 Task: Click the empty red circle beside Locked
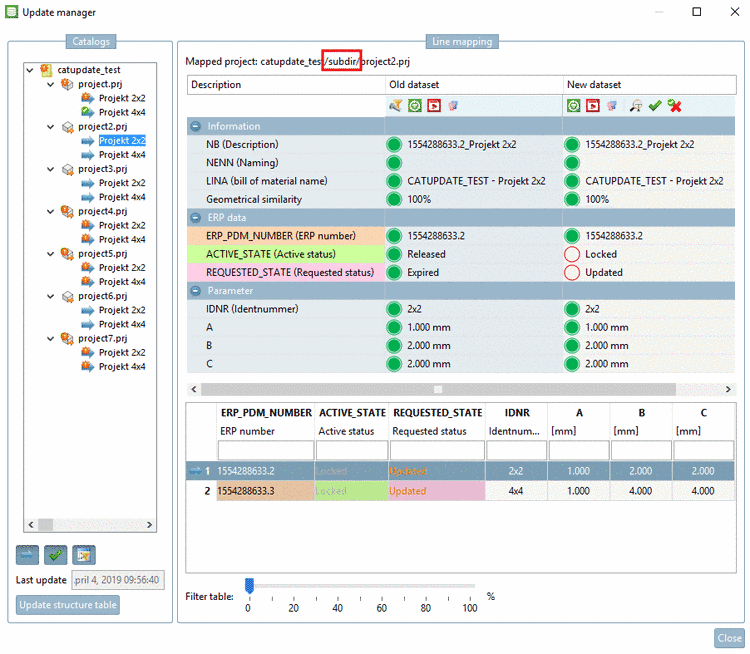click(x=572, y=255)
